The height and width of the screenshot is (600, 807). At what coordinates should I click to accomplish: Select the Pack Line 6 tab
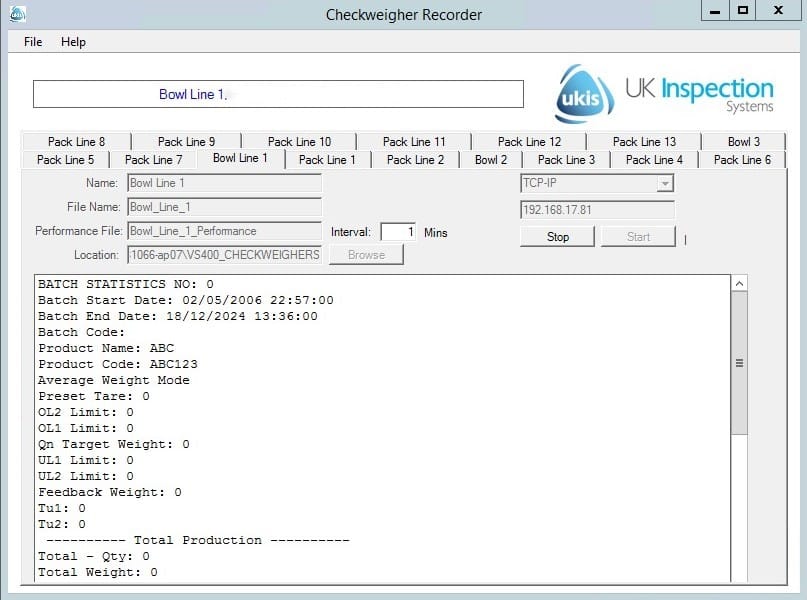[742, 160]
